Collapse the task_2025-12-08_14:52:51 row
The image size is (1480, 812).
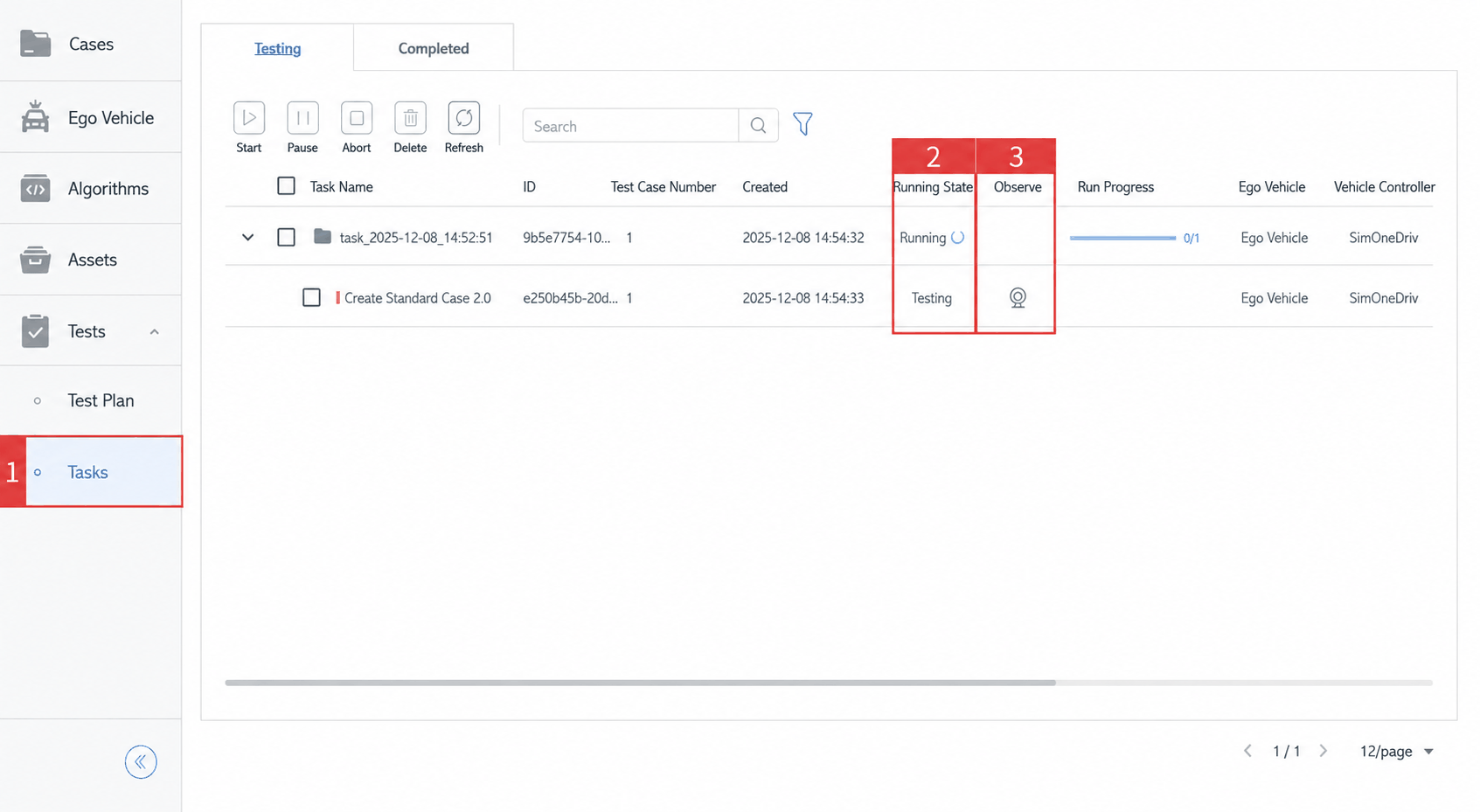point(248,237)
